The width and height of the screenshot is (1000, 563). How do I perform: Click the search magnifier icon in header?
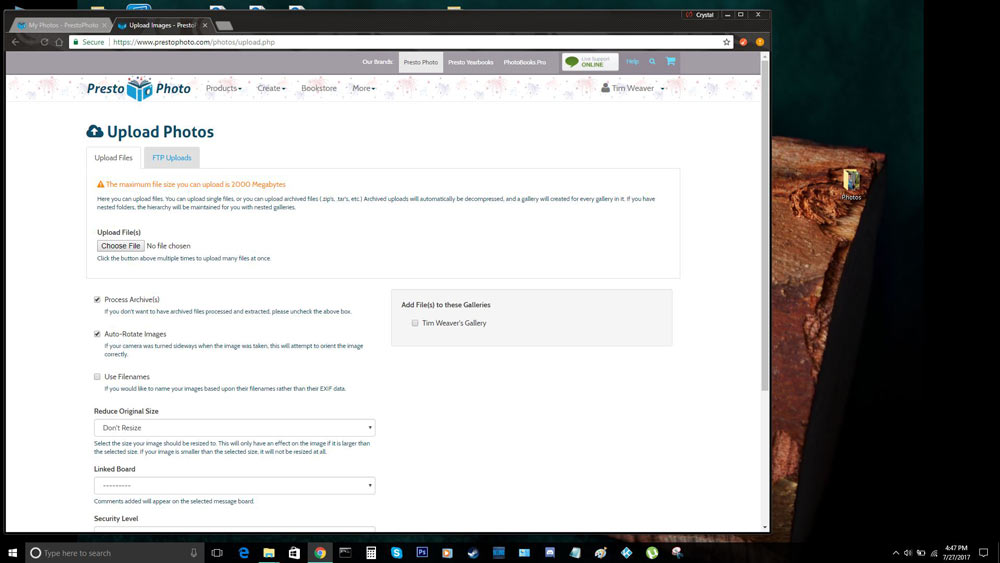click(x=652, y=62)
